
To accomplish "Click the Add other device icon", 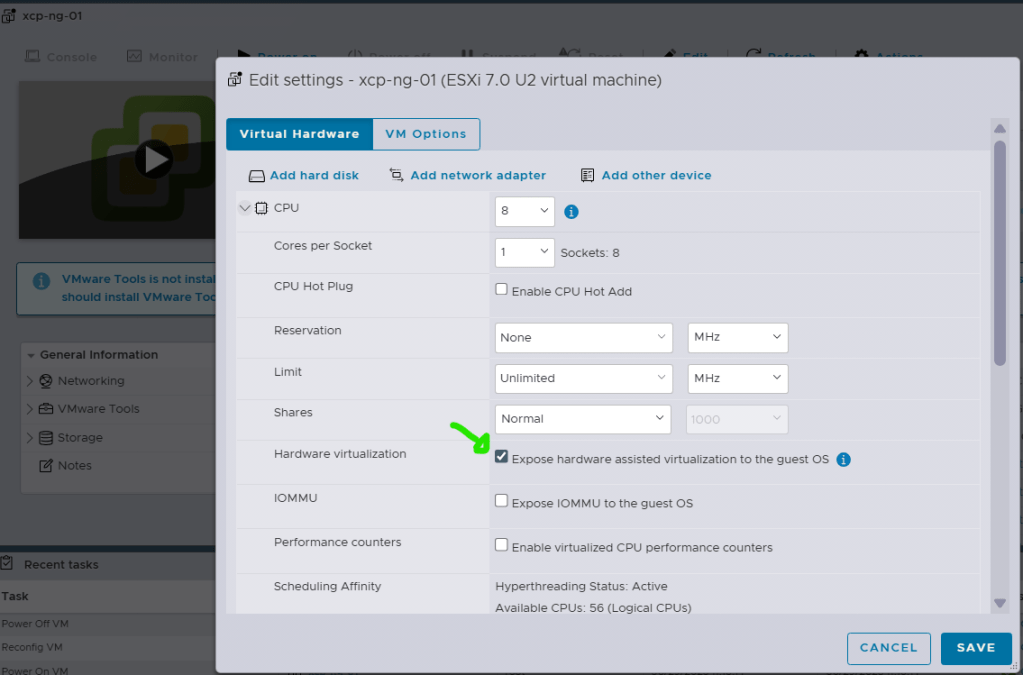I will 588,175.
